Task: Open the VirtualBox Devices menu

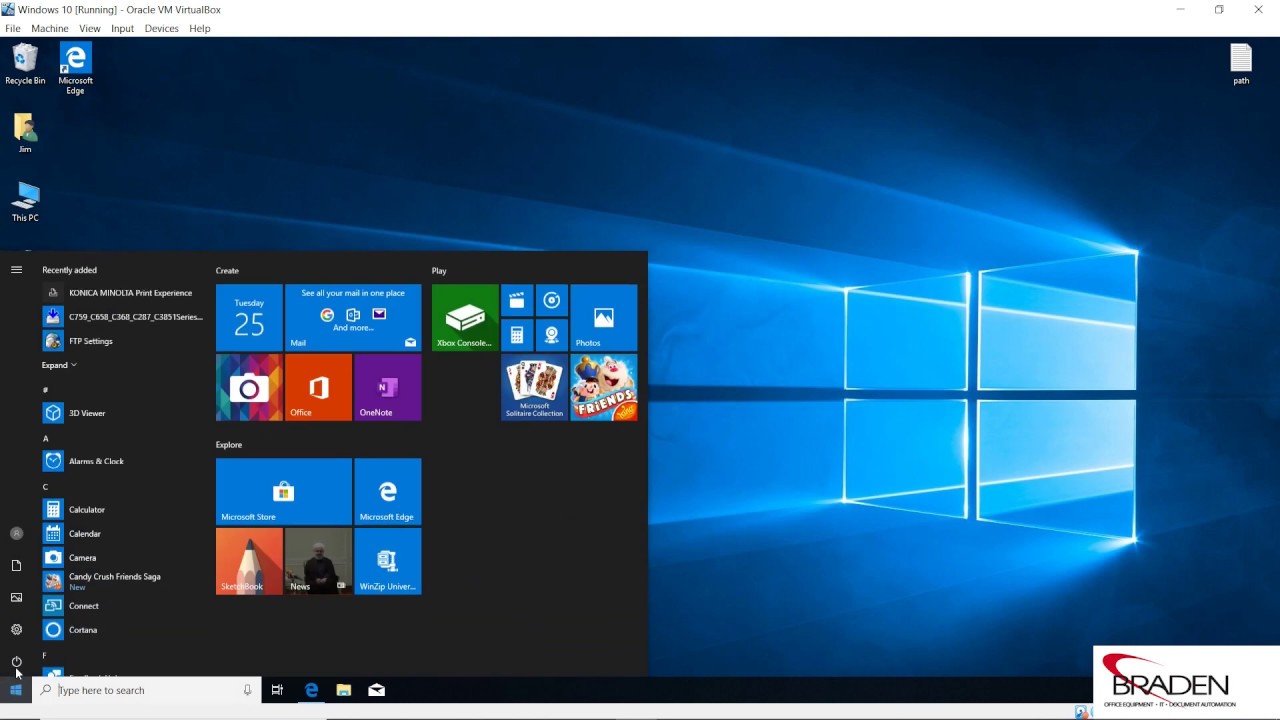Action: tap(161, 28)
